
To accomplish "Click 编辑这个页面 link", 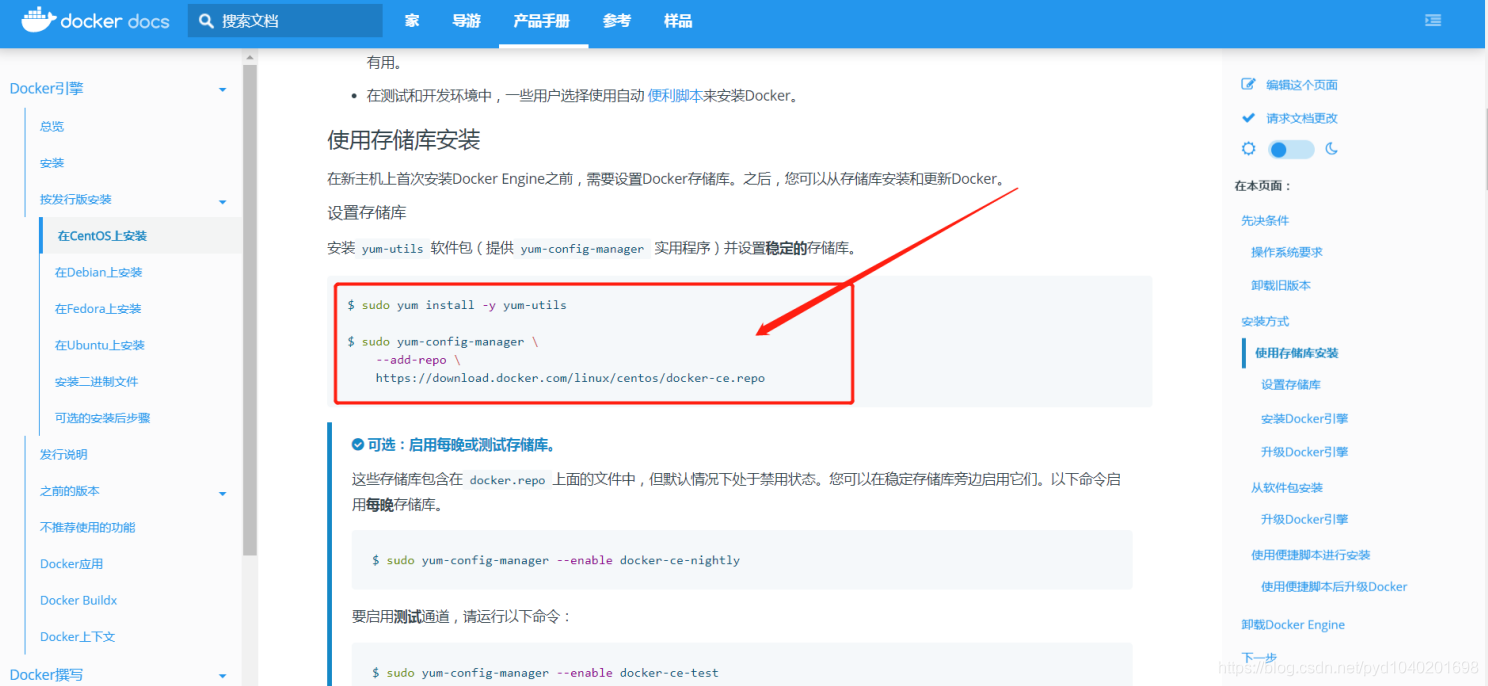I will click(1302, 85).
